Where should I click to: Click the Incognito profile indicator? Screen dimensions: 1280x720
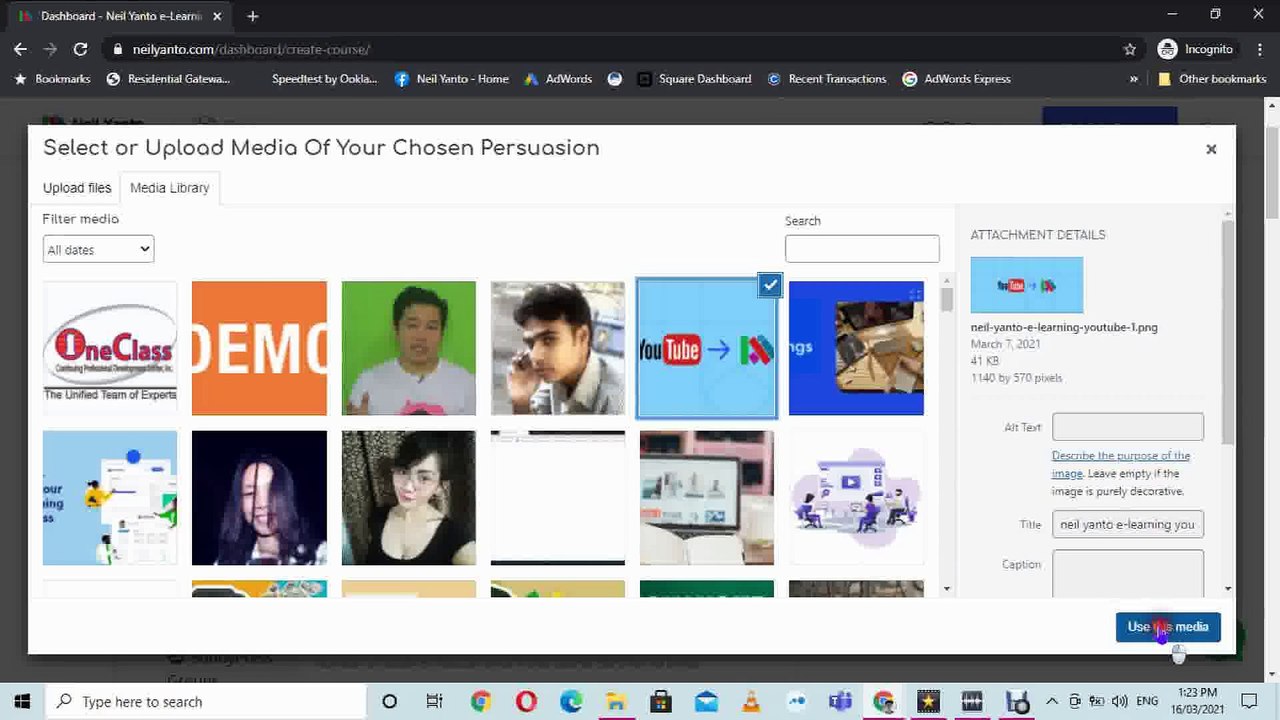[1195, 49]
